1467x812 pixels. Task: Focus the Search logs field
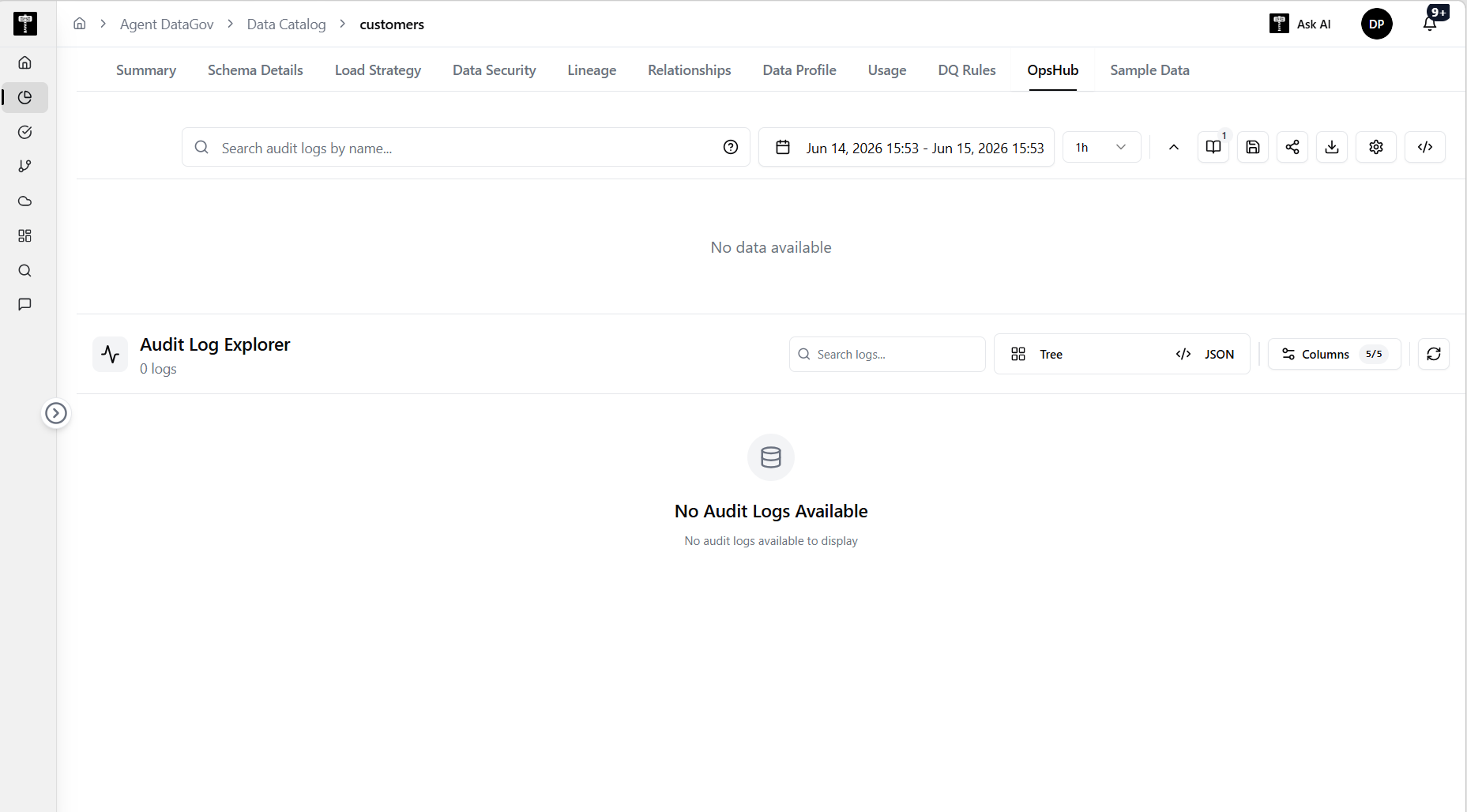[x=887, y=355]
